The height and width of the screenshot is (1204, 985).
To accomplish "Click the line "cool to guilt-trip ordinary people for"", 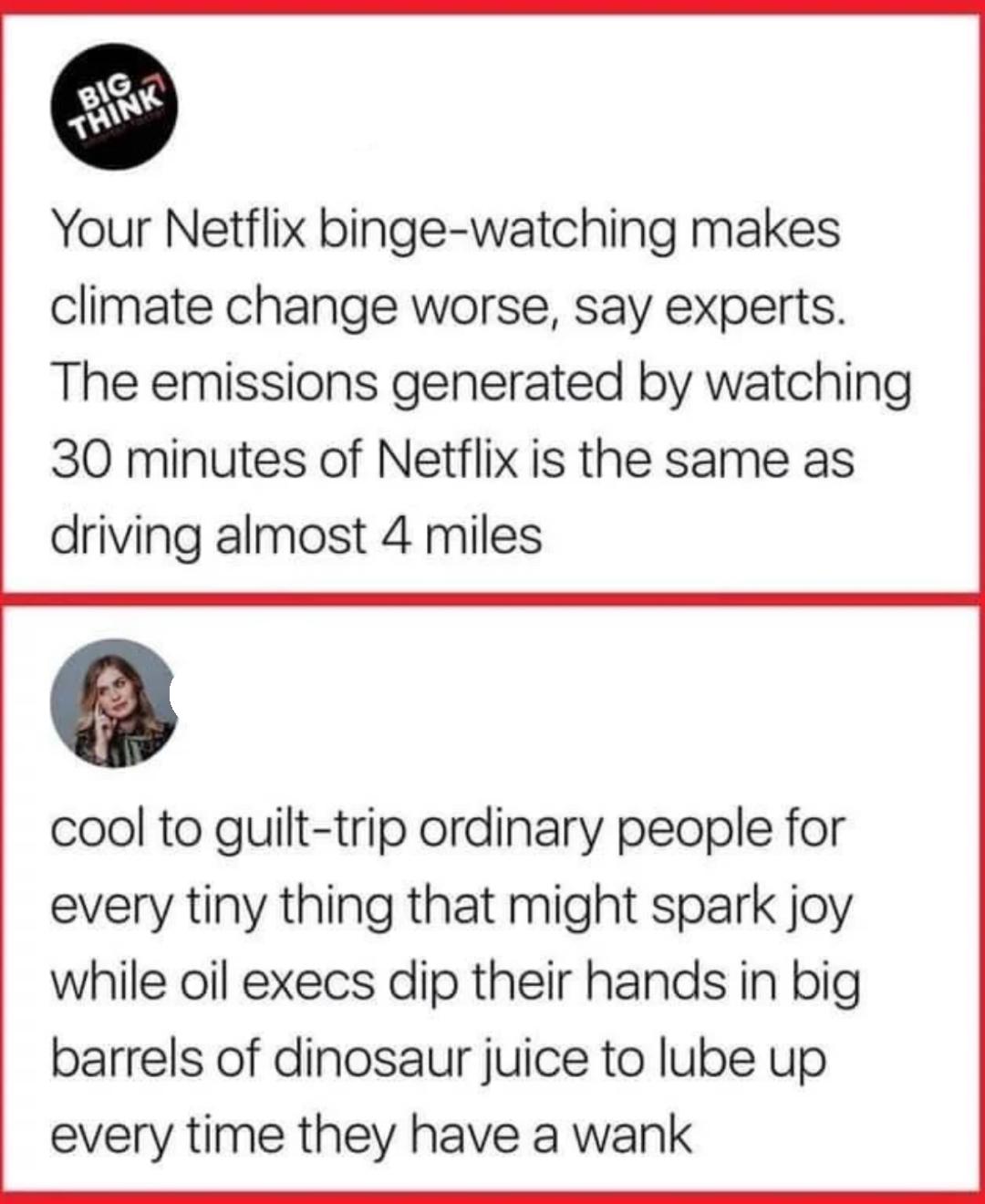I will (447, 830).
